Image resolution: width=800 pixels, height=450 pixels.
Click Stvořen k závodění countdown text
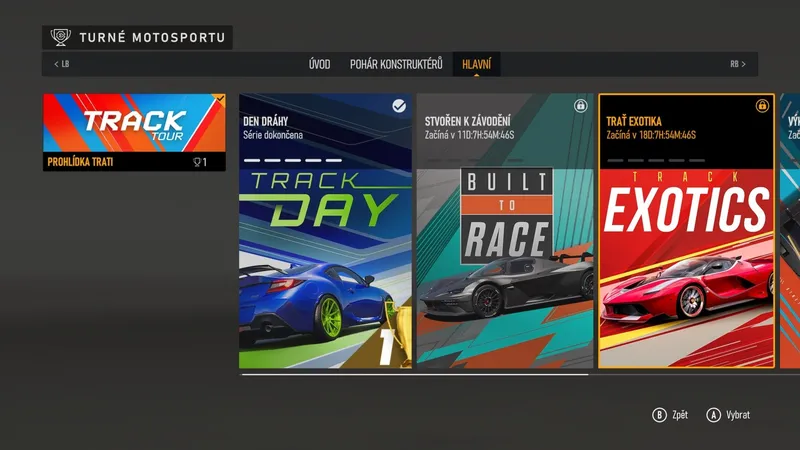(469, 135)
